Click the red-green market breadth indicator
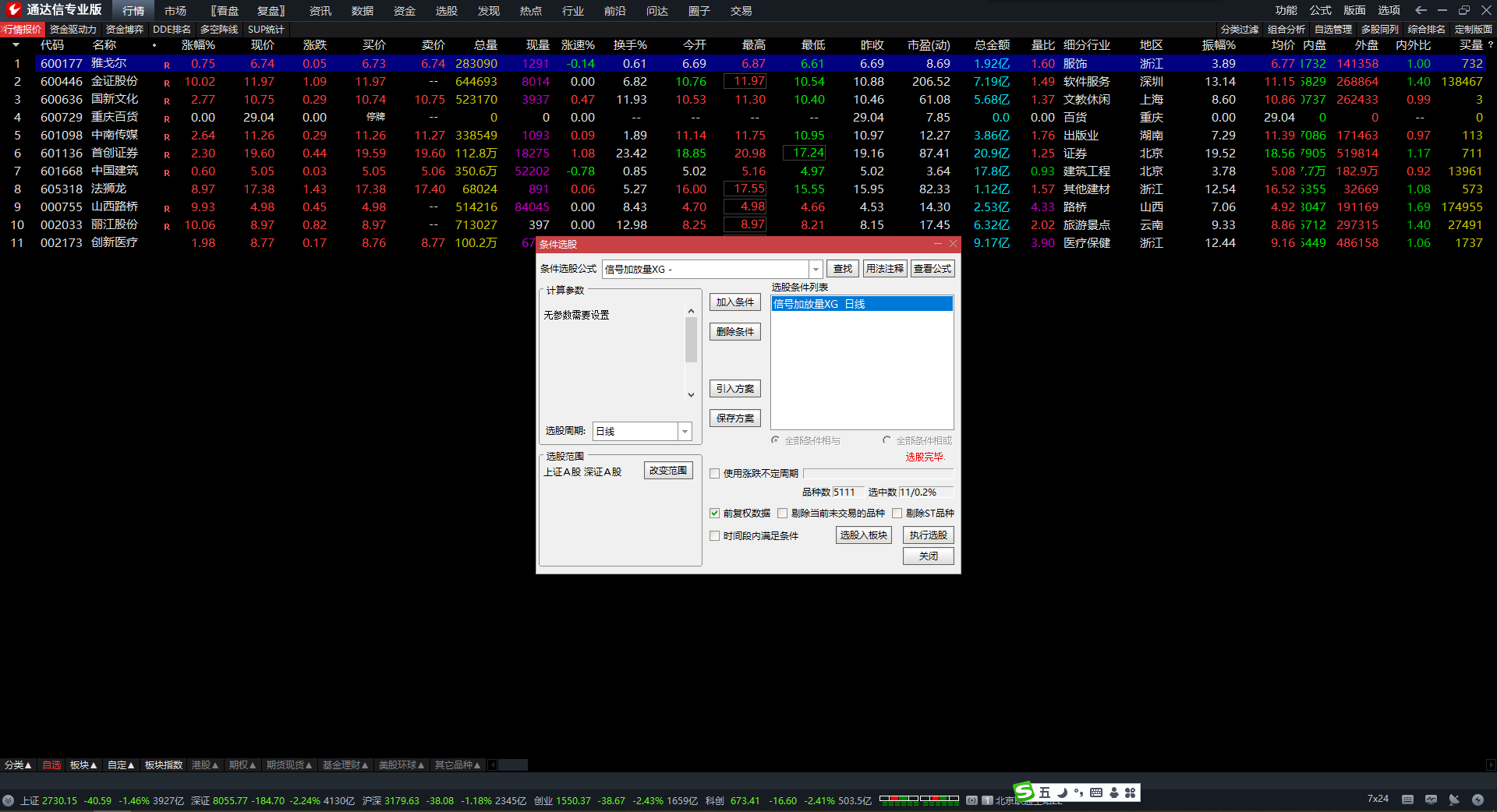This screenshot has width=1497, height=812. point(919,799)
